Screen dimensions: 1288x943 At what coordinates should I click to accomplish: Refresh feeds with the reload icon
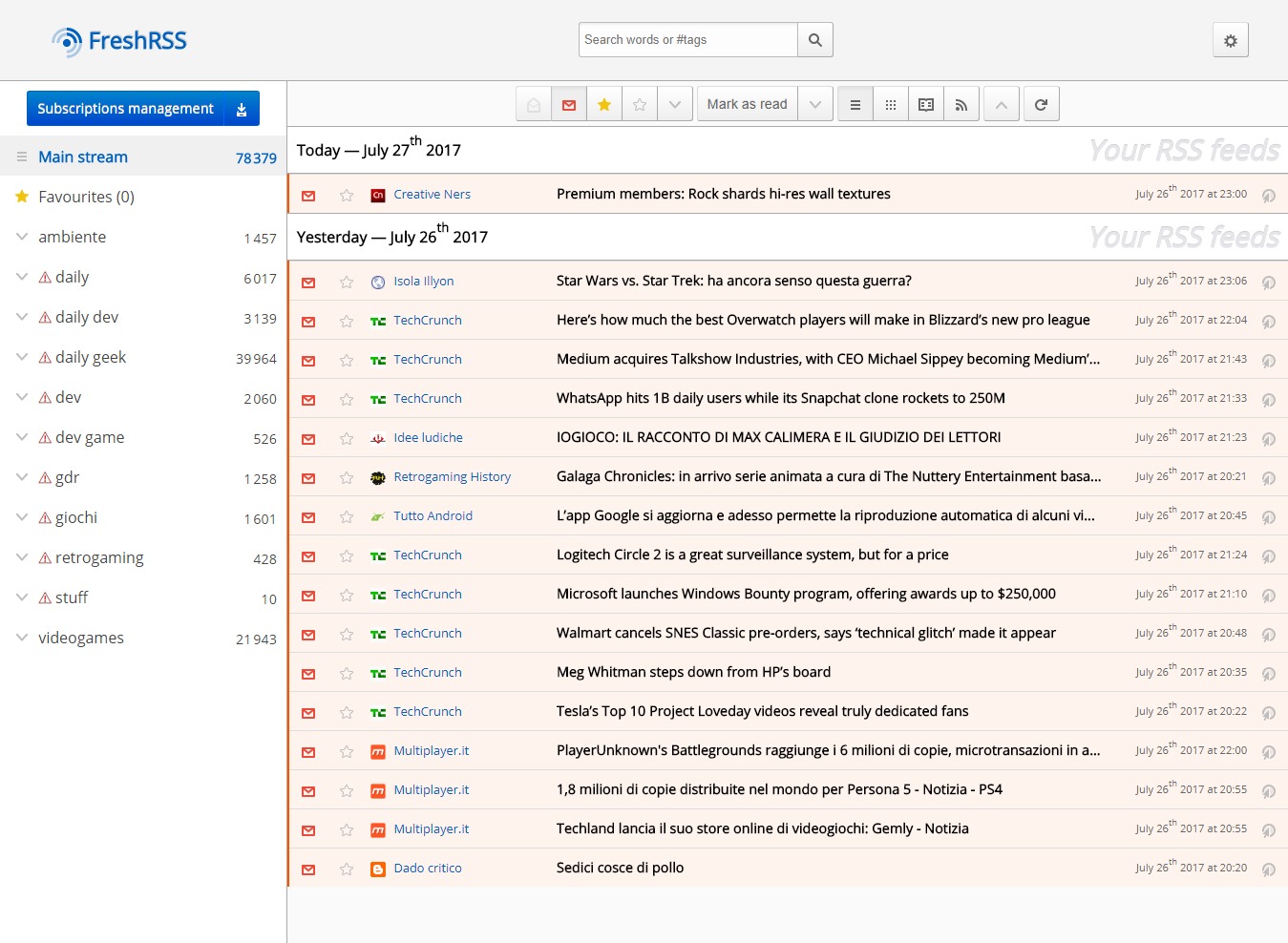point(1041,104)
